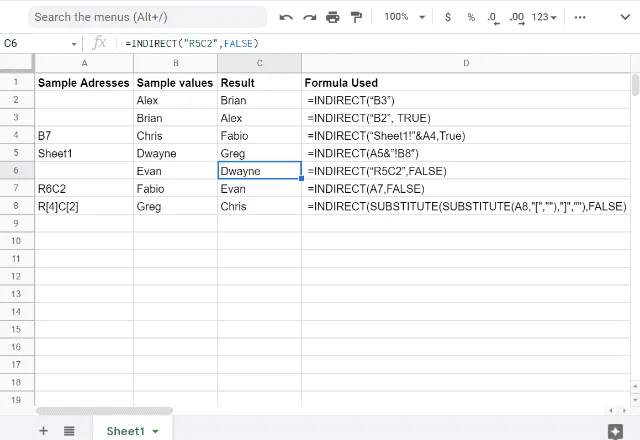Click the select-all corner box
This screenshot has width=640, height=440.
[x=17, y=63]
